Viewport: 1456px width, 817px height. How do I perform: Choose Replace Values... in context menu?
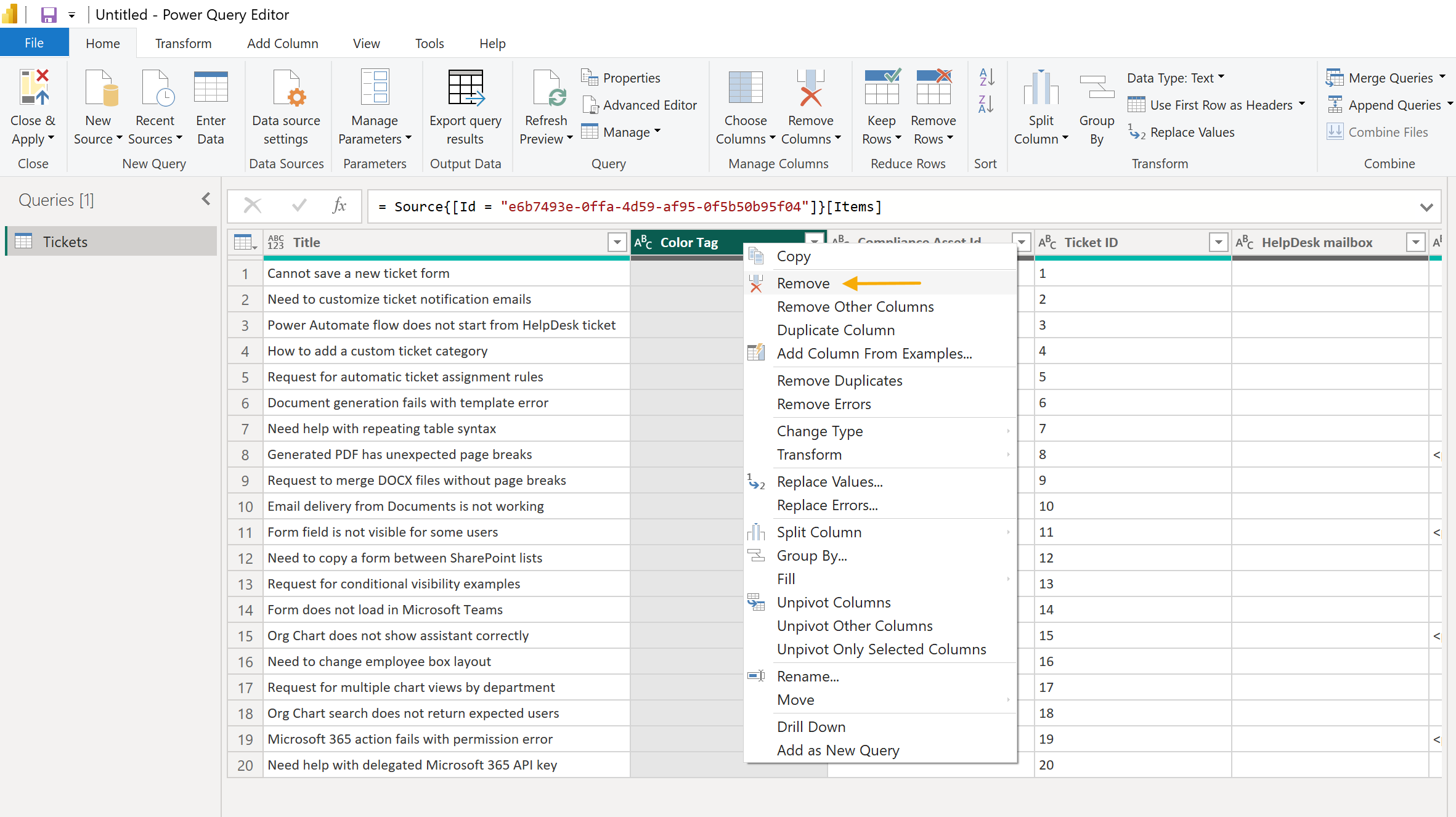coord(880,482)
